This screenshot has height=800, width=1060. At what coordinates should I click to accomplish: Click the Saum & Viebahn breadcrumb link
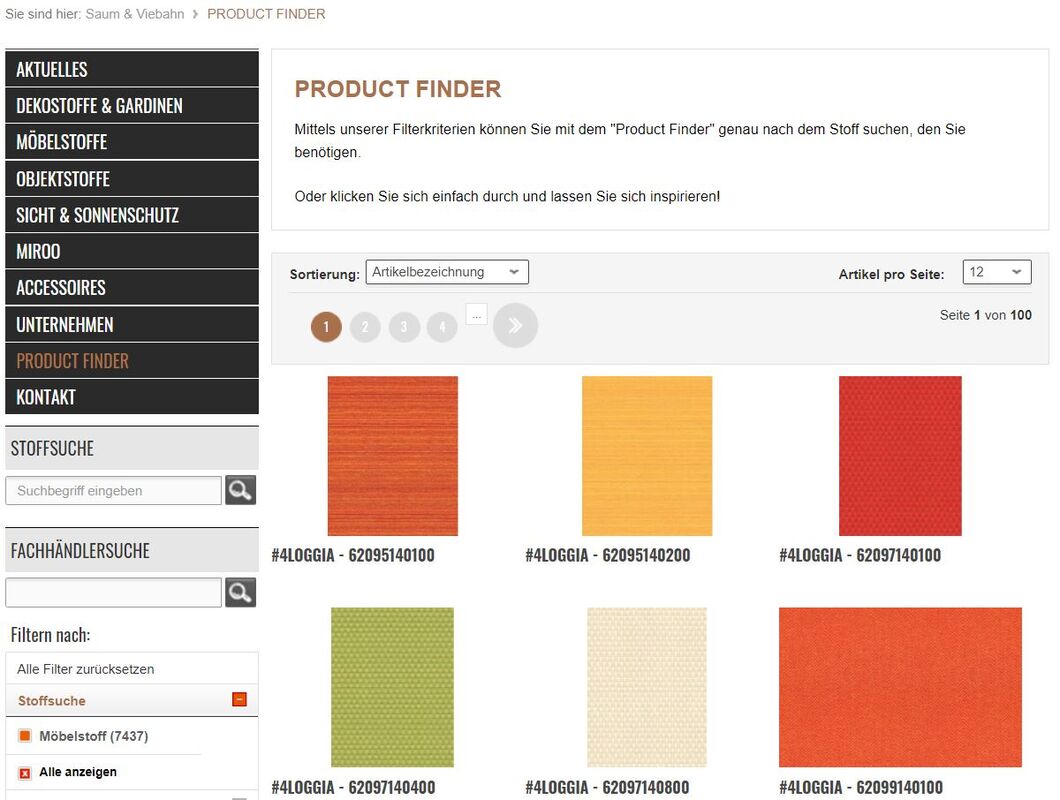[135, 14]
